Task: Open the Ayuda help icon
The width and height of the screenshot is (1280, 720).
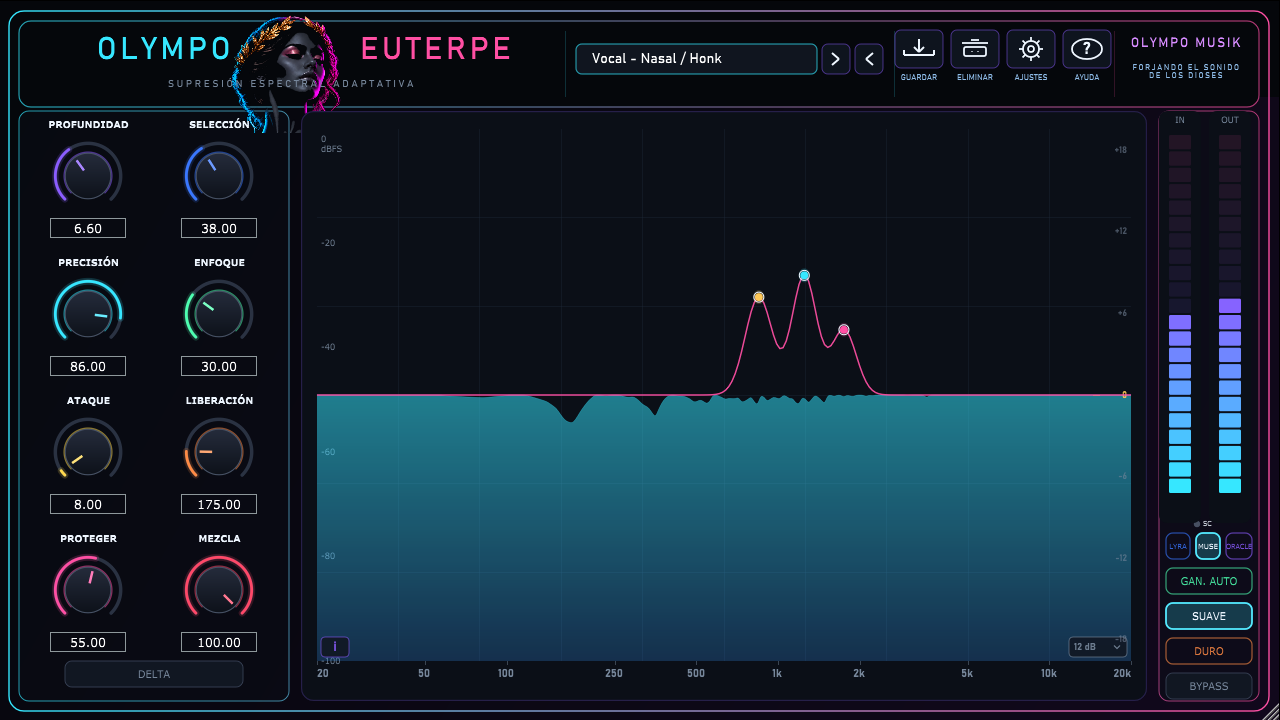Action: point(1087,49)
